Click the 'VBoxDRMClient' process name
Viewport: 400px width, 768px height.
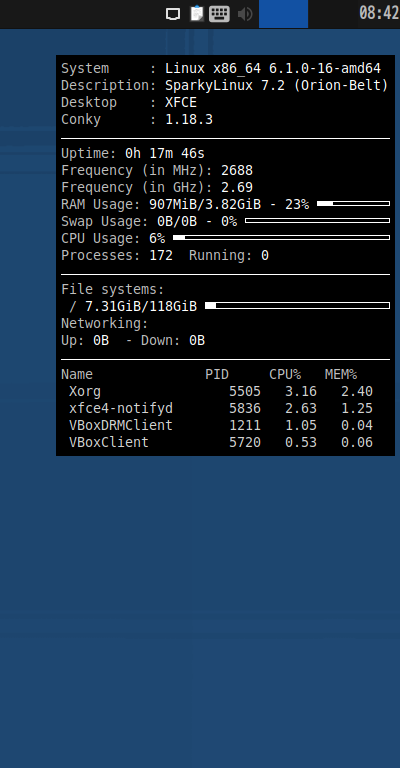[121, 425]
